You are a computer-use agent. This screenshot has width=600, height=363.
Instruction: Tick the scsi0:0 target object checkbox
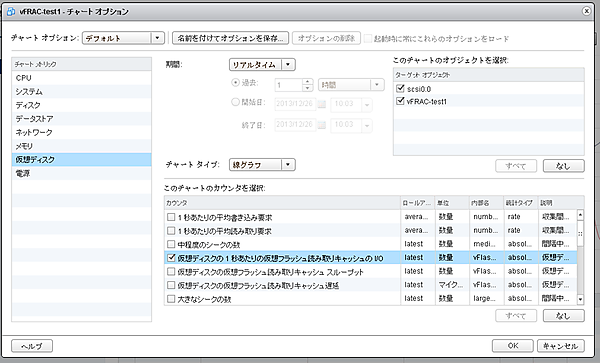tap(400, 89)
